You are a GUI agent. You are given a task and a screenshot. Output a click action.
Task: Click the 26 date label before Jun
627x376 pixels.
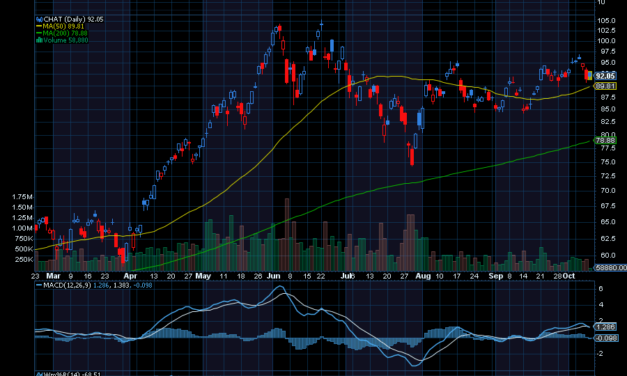tap(258, 276)
